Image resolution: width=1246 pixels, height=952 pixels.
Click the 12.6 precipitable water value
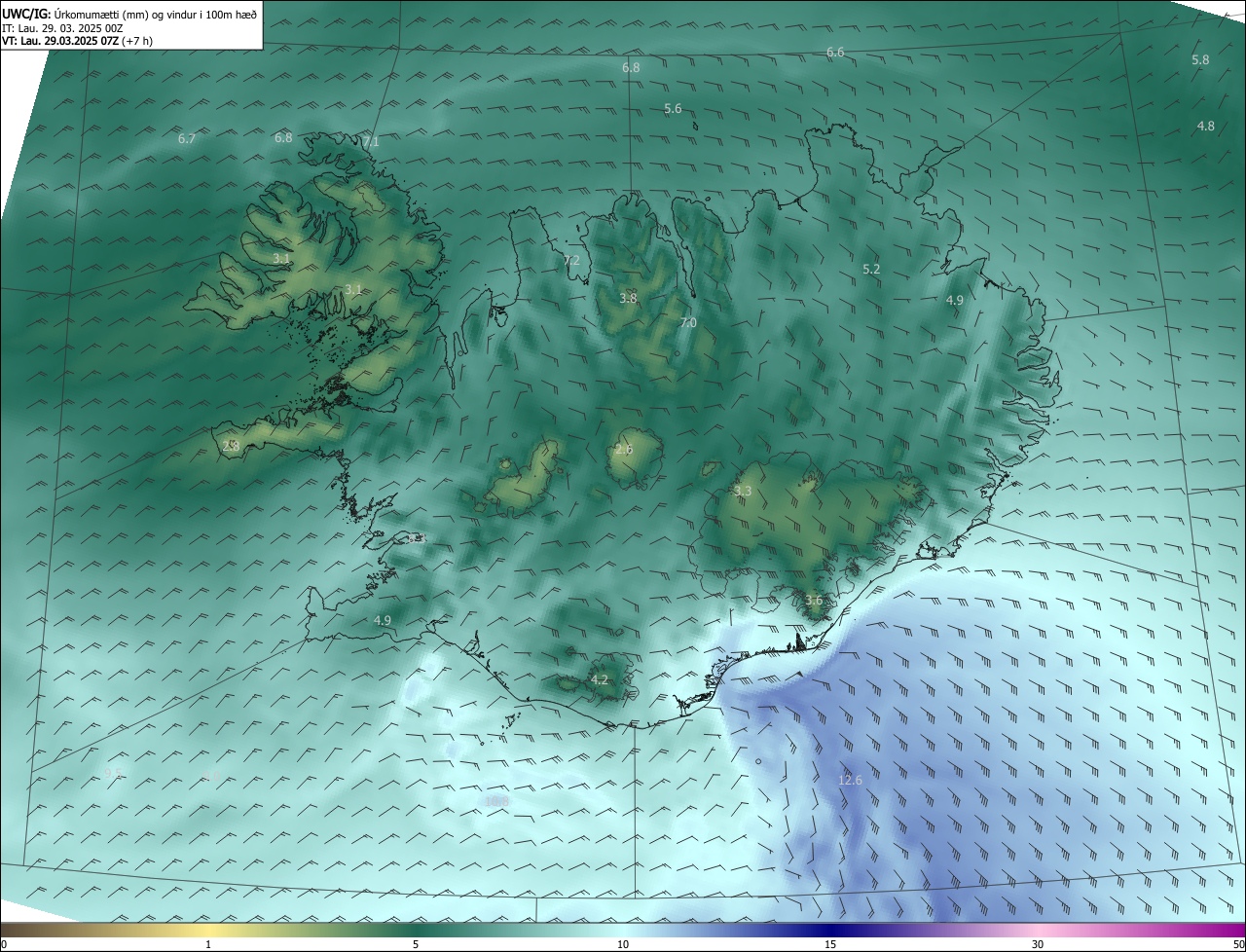(x=850, y=780)
